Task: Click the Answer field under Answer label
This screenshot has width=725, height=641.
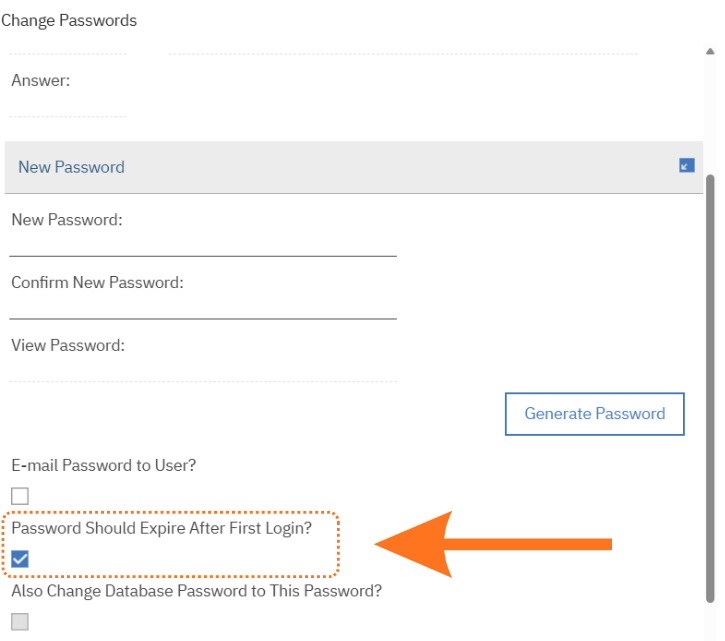Action: click(x=68, y=105)
